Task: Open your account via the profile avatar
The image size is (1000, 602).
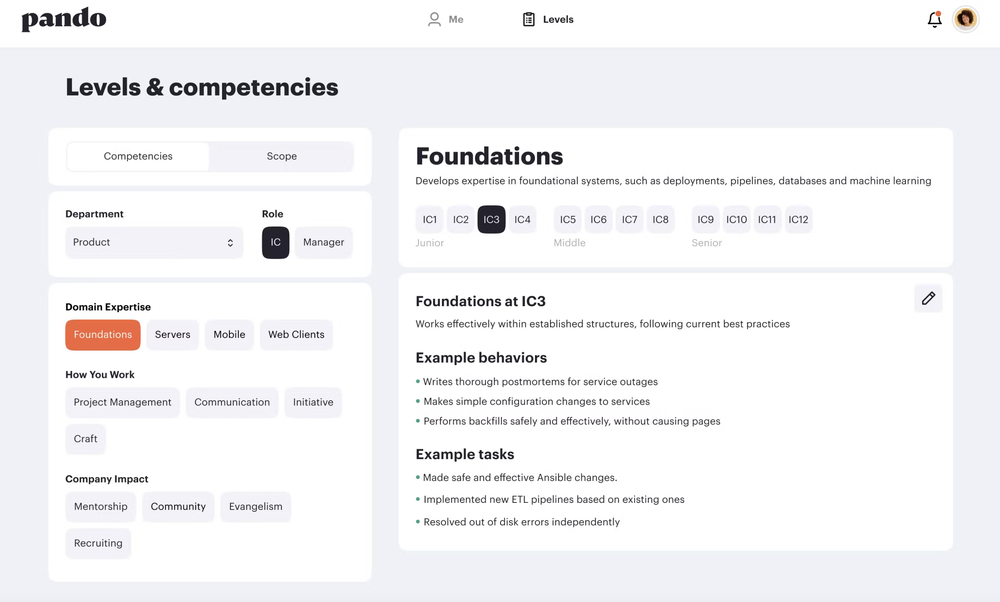Action: 964,19
